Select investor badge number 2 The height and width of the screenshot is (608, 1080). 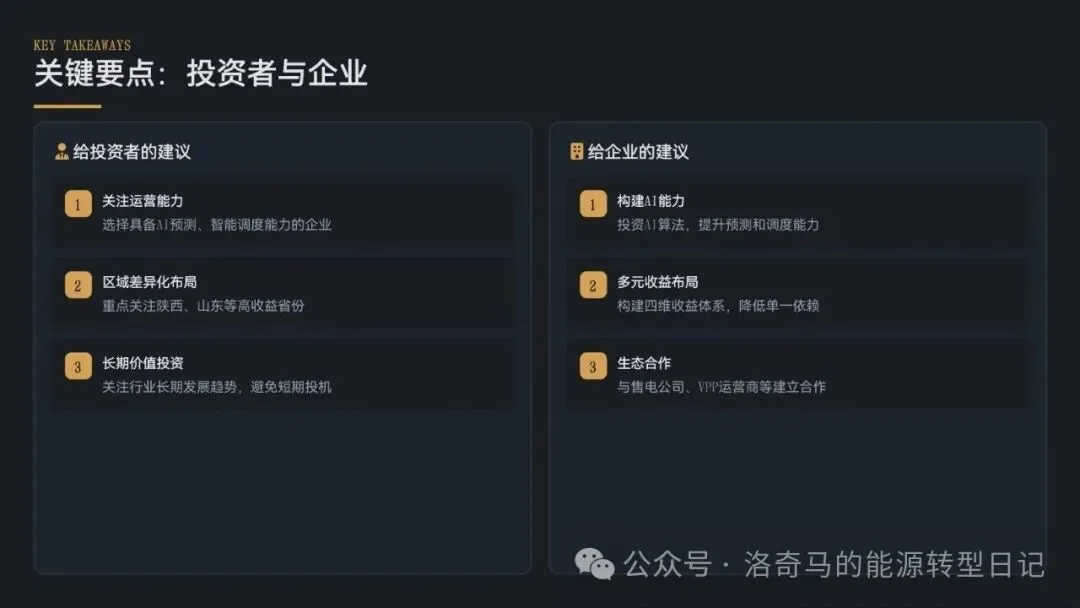[78, 285]
